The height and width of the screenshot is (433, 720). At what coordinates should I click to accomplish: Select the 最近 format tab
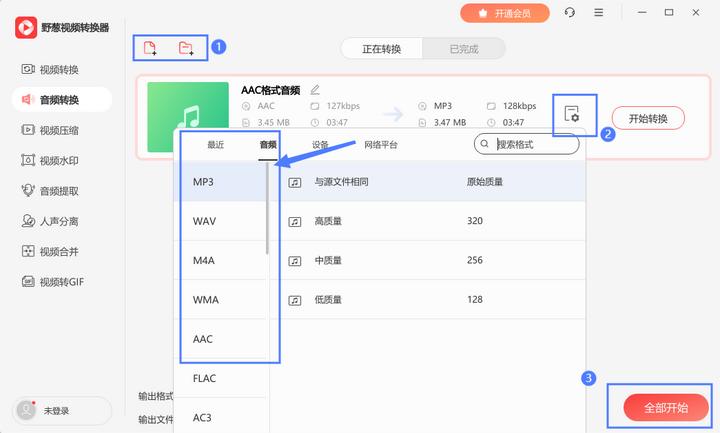(215, 145)
